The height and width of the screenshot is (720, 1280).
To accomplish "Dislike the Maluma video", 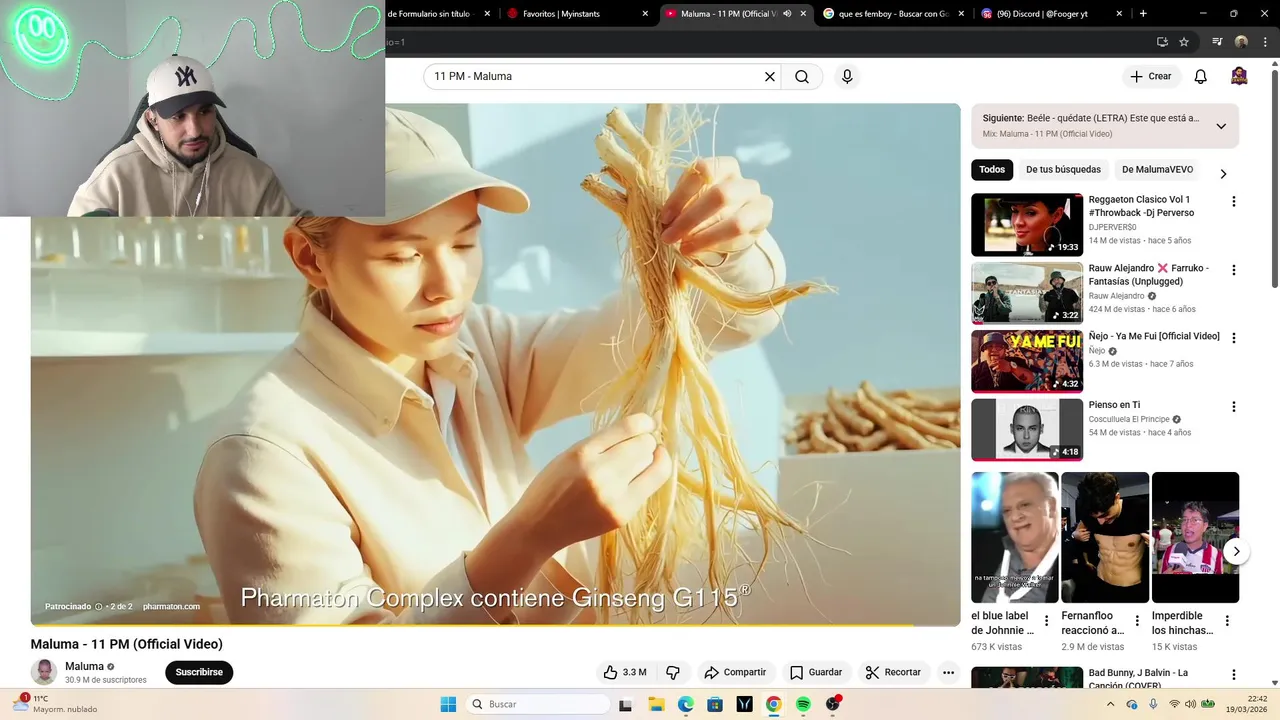I will click(x=673, y=672).
